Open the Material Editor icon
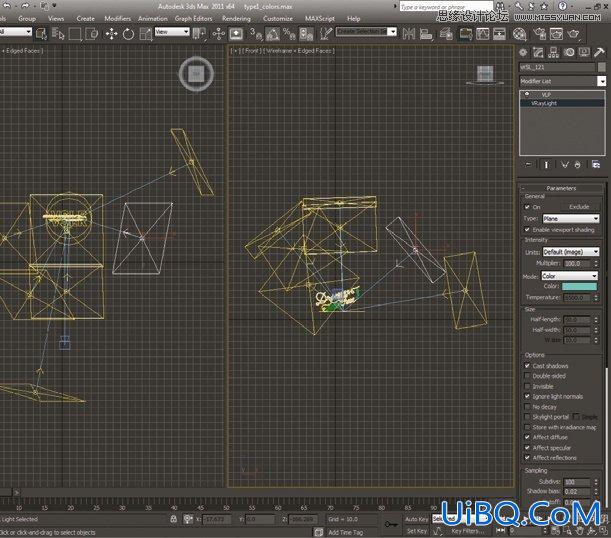 [519, 34]
